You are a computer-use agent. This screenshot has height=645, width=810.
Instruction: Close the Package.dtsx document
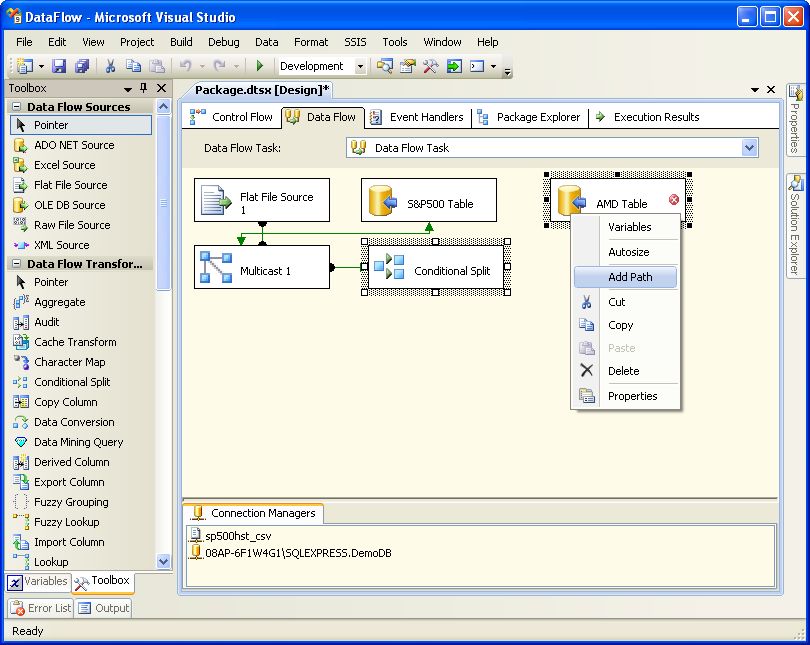[x=771, y=90]
